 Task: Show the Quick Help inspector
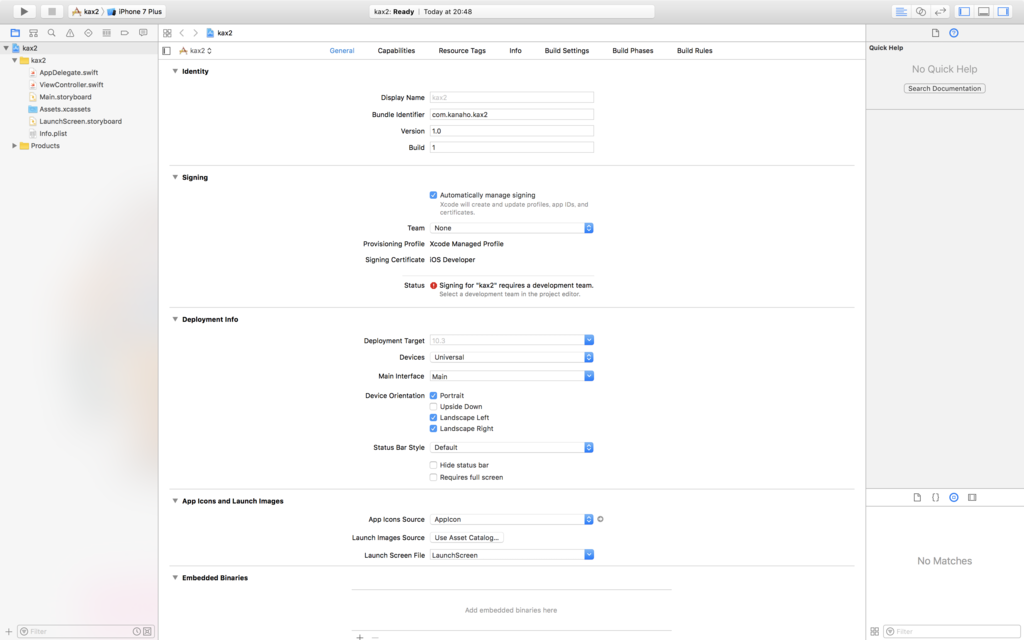point(953,33)
